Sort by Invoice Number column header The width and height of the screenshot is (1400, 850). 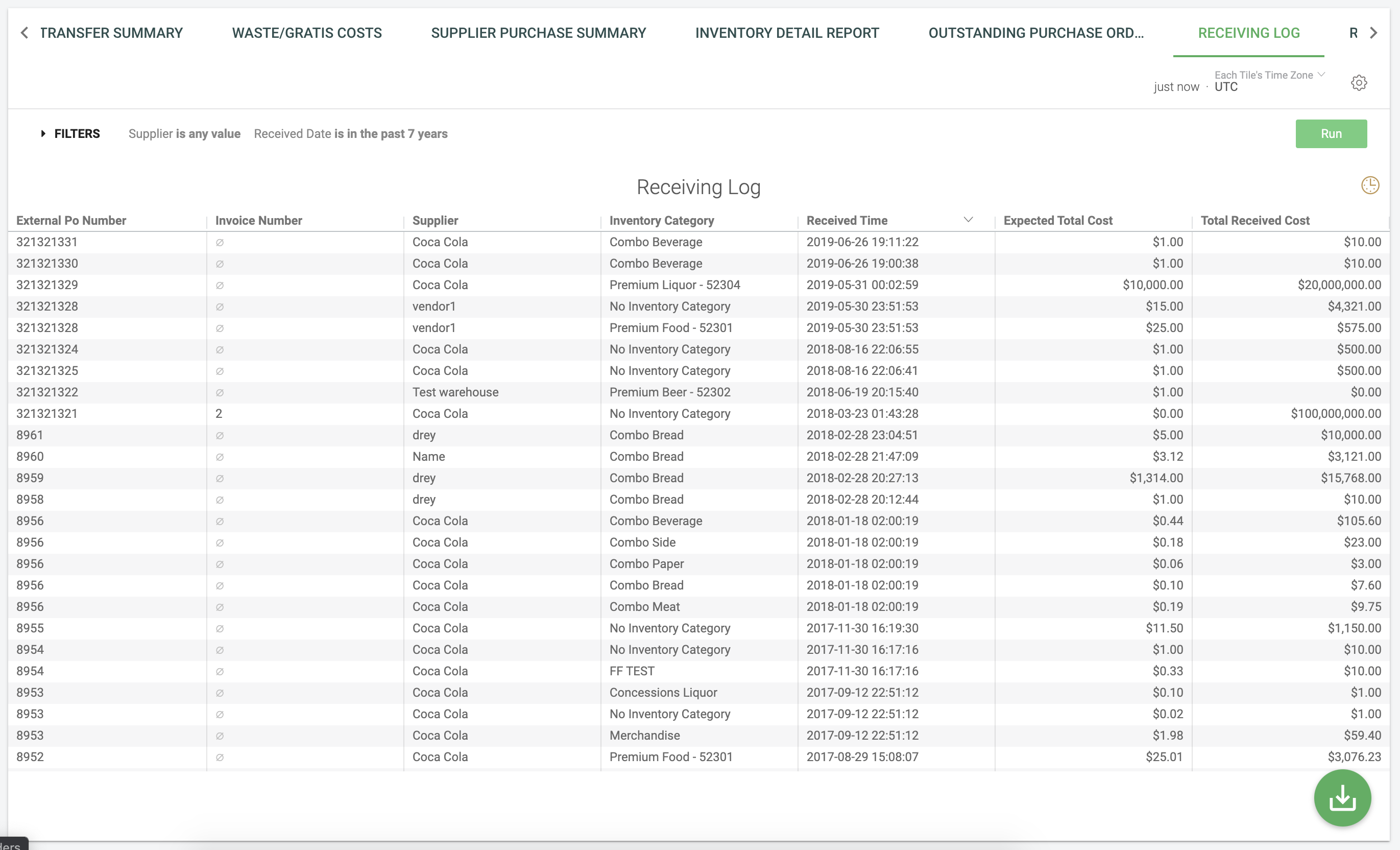258,221
